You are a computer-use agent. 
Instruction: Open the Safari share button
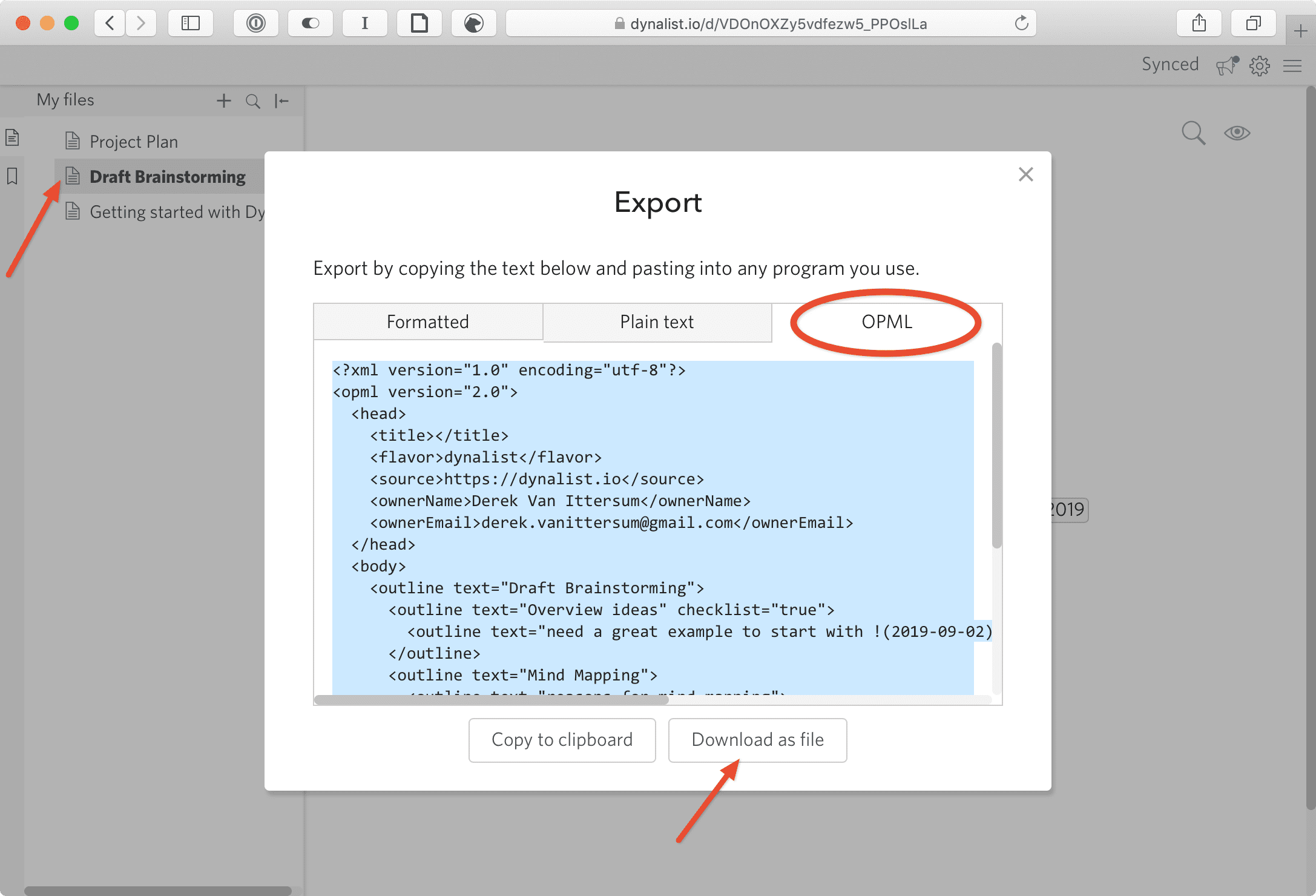click(1199, 23)
